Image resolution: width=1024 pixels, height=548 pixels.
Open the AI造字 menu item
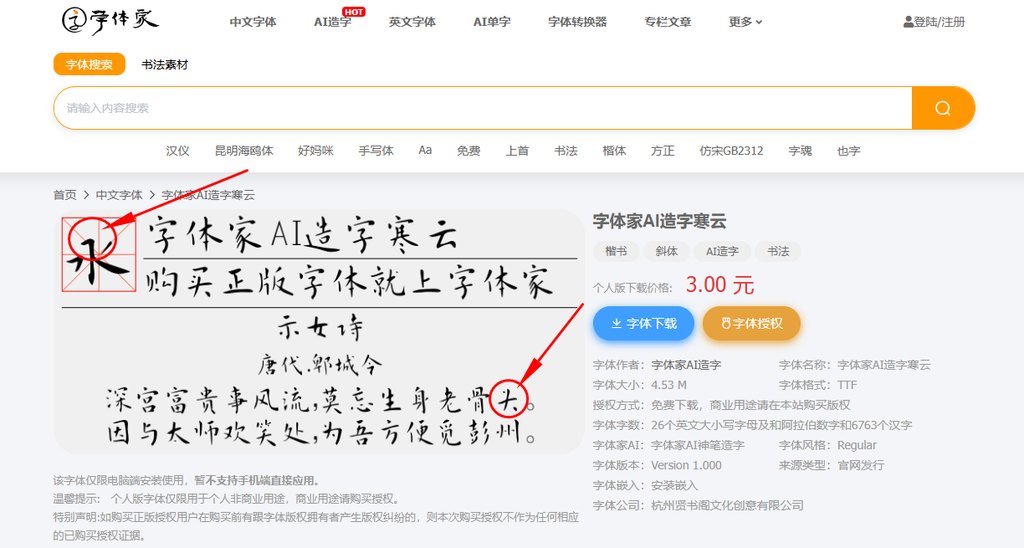[332, 22]
